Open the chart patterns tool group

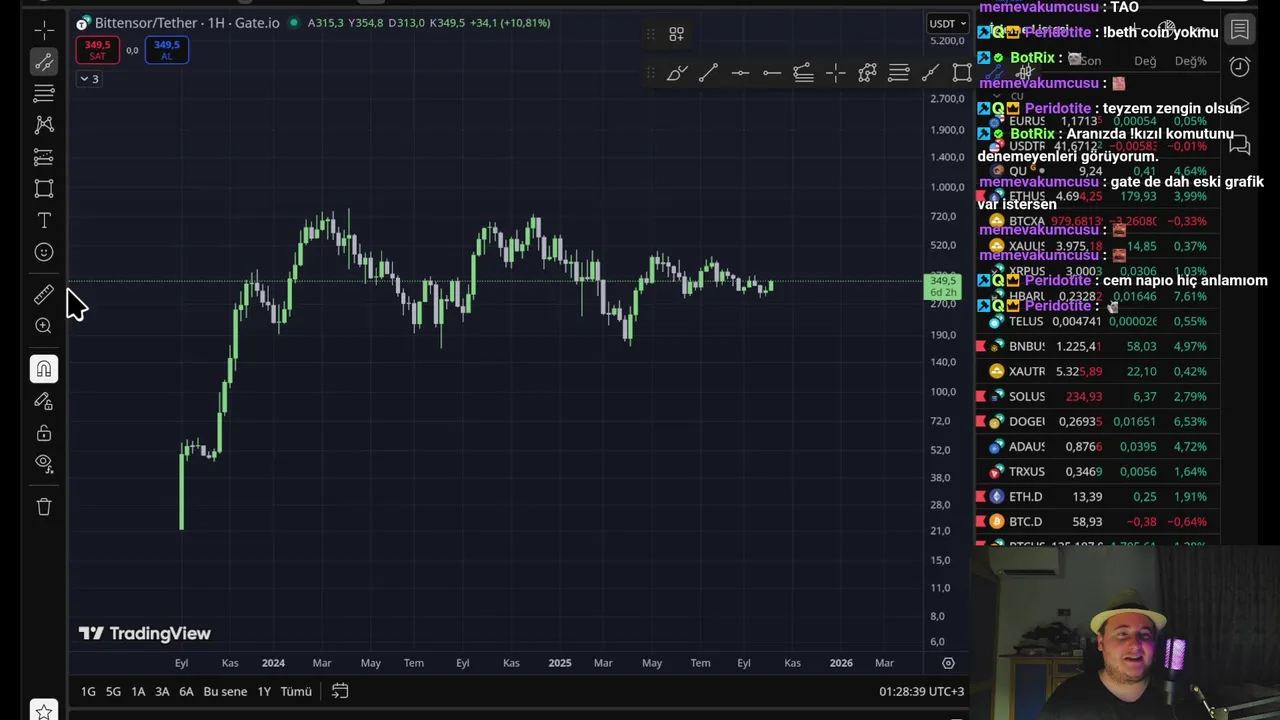tap(44, 125)
